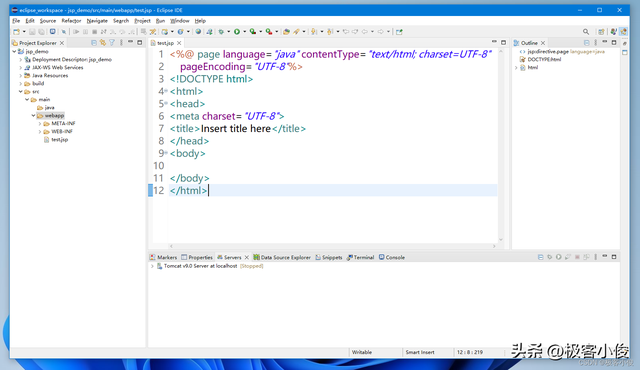640x370 pixels.
Task: Open the Window menu
Action: (180, 21)
